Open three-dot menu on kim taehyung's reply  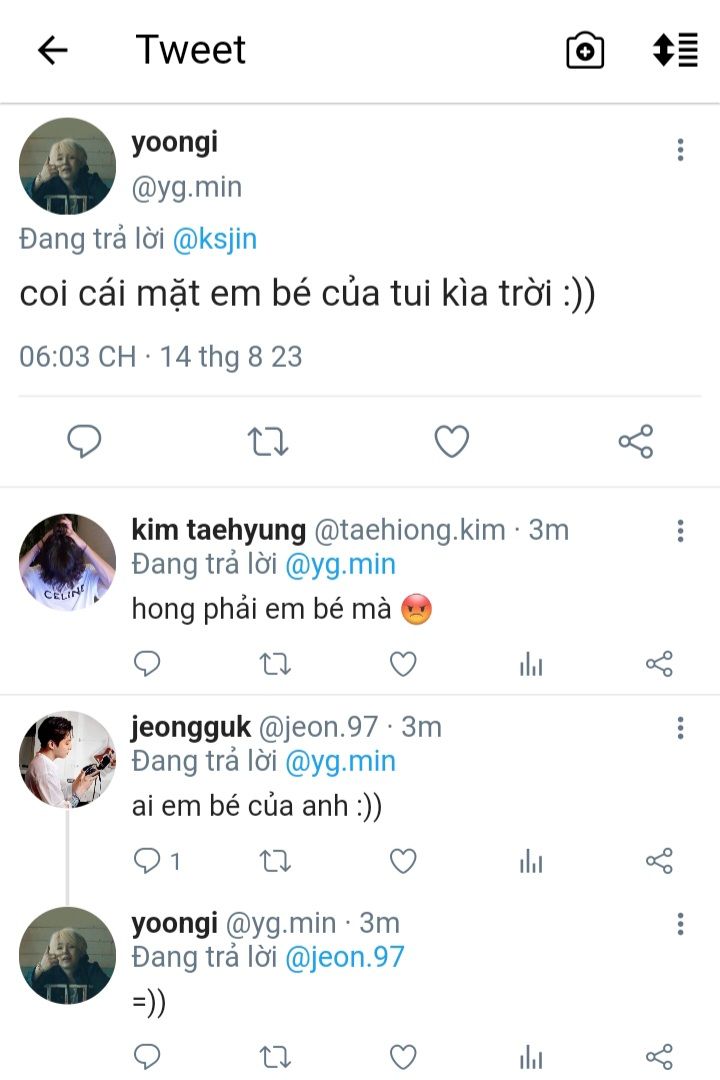pyautogui.click(x=680, y=531)
